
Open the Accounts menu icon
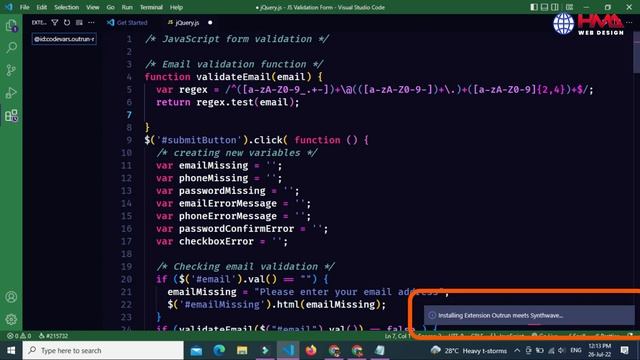11,297
